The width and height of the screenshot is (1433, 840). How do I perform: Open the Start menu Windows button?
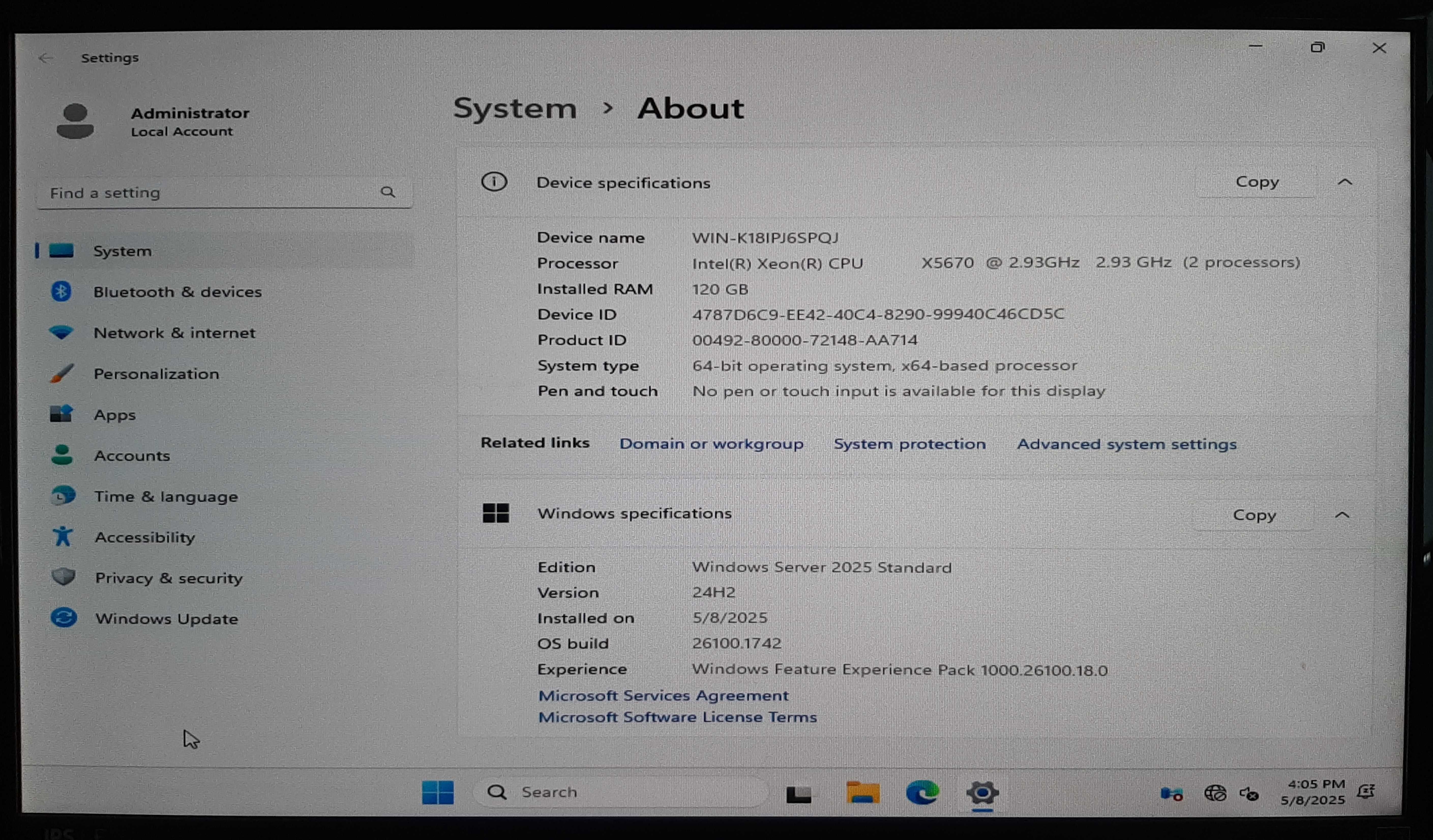pos(438,792)
